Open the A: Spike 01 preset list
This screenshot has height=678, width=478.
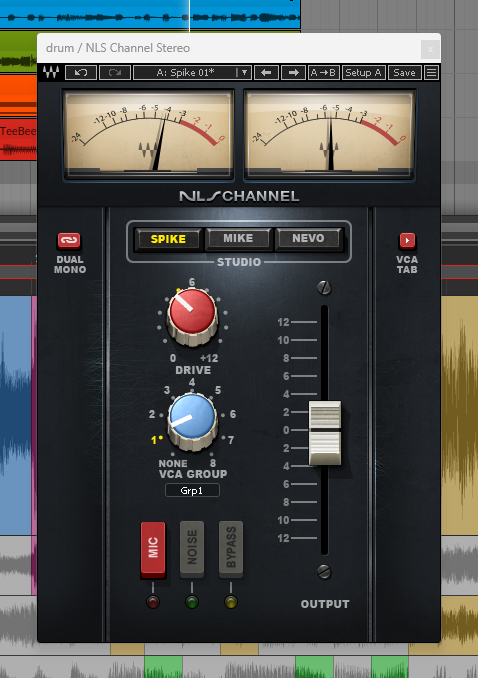[186, 72]
